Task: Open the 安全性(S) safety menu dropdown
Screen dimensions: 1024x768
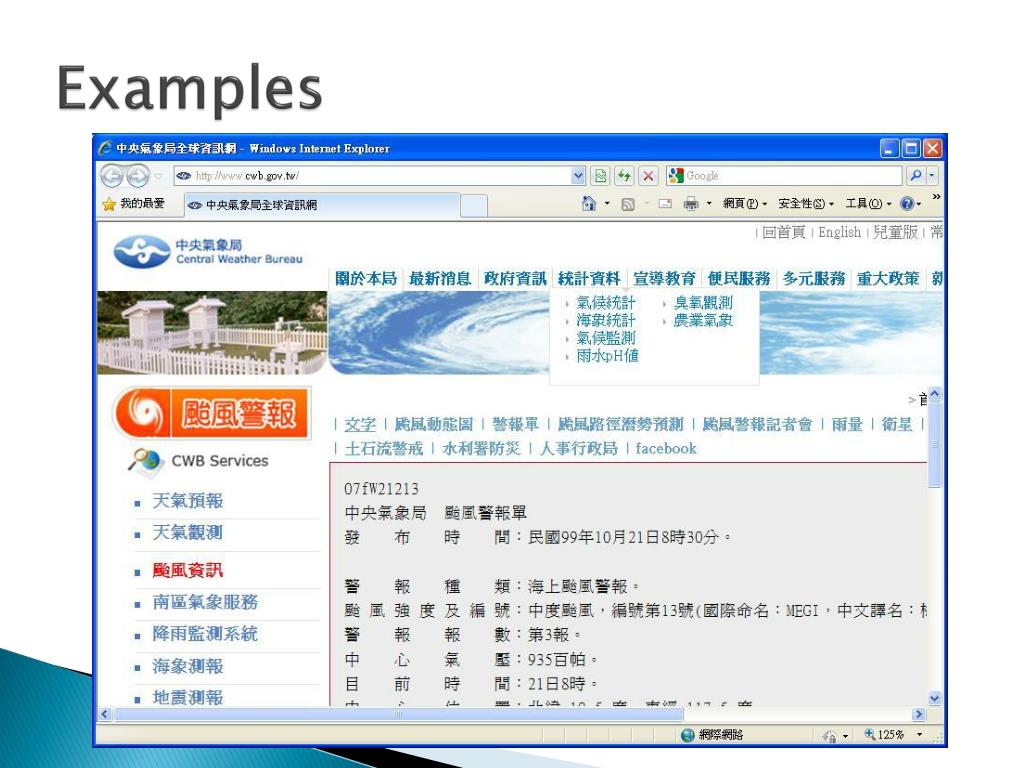Action: click(805, 204)
